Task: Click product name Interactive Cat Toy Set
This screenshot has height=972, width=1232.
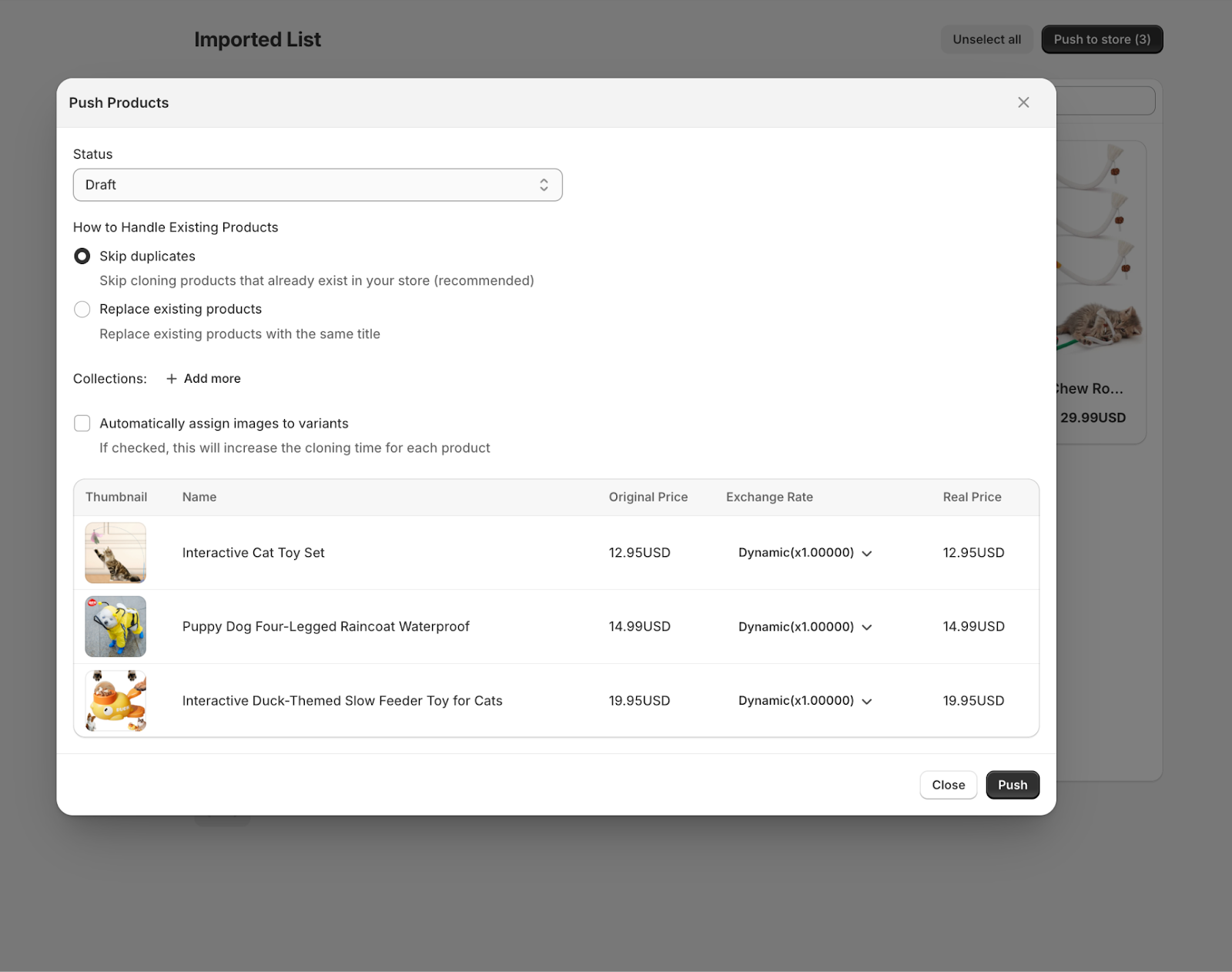Action: [253, 553]
